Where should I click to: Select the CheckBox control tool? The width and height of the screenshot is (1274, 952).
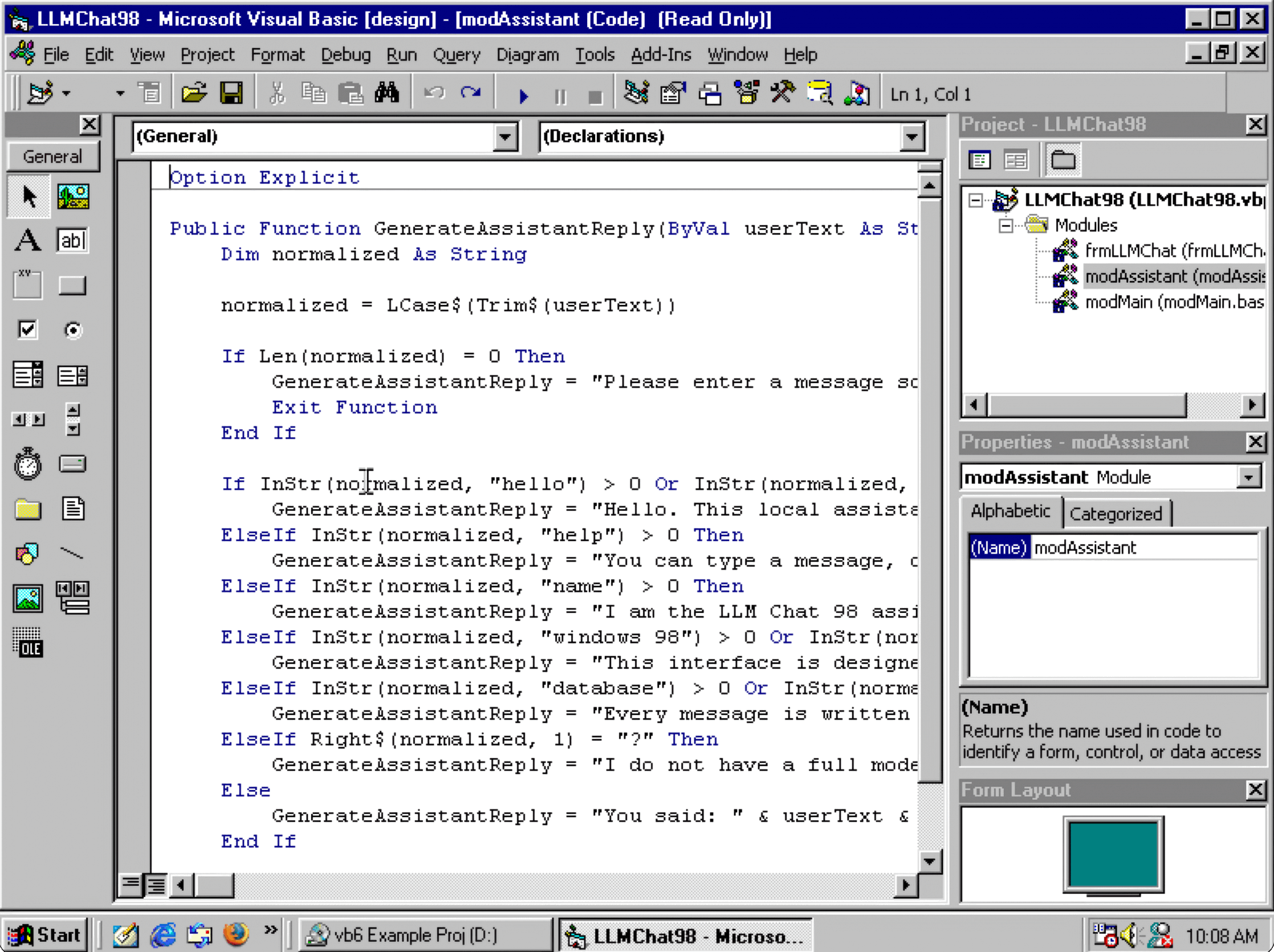[x=26, y=330]
